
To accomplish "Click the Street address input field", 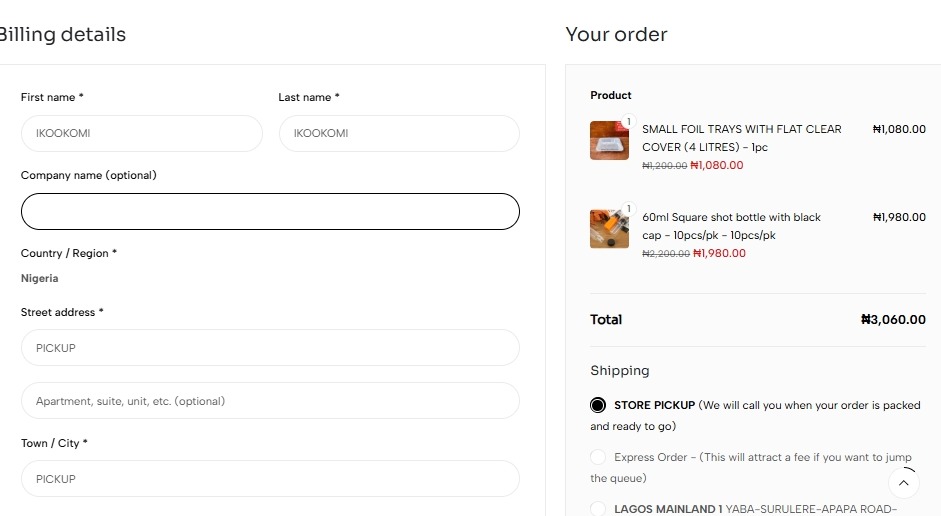I will pos(270,348).
